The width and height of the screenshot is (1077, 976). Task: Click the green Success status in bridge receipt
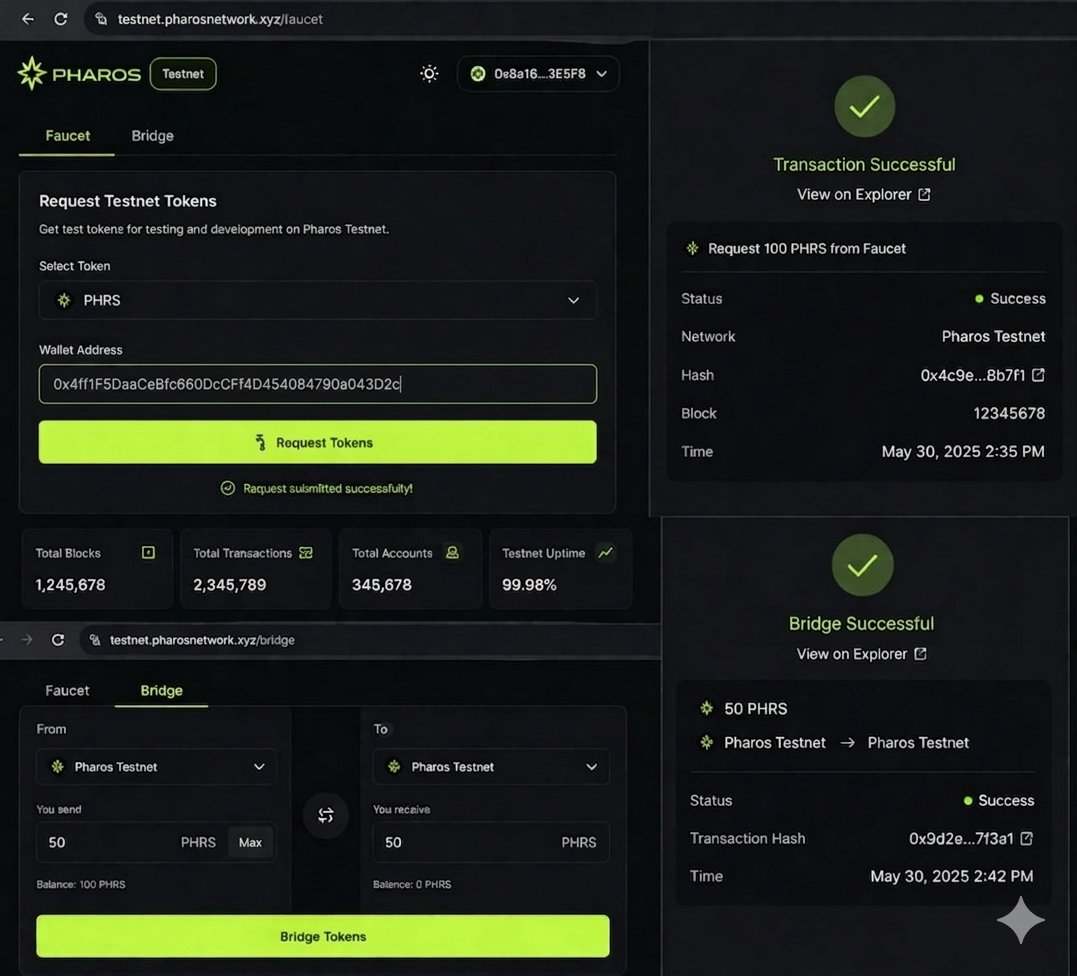(999, 800)
